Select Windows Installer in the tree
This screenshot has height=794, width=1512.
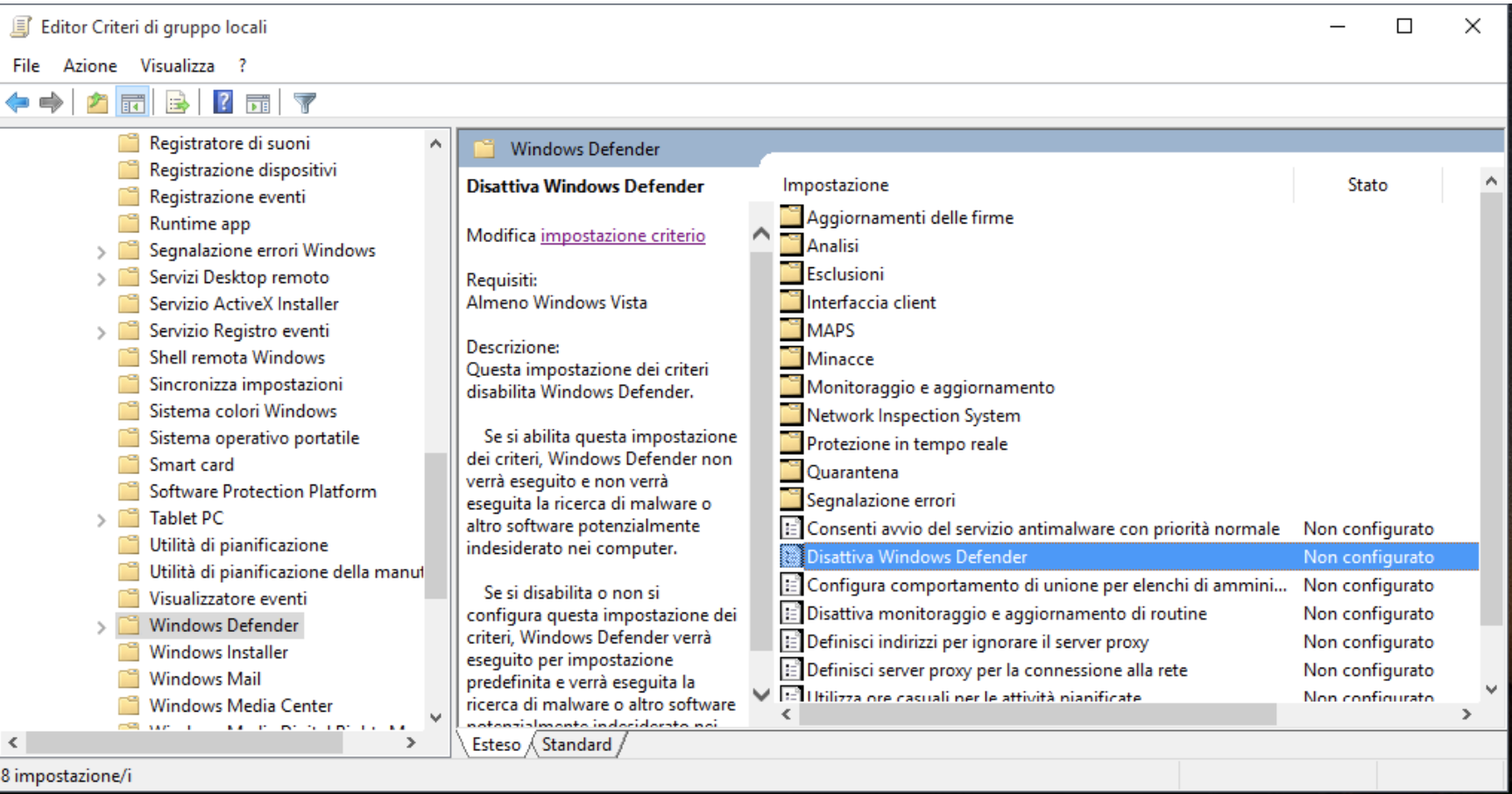coord(218,652)
